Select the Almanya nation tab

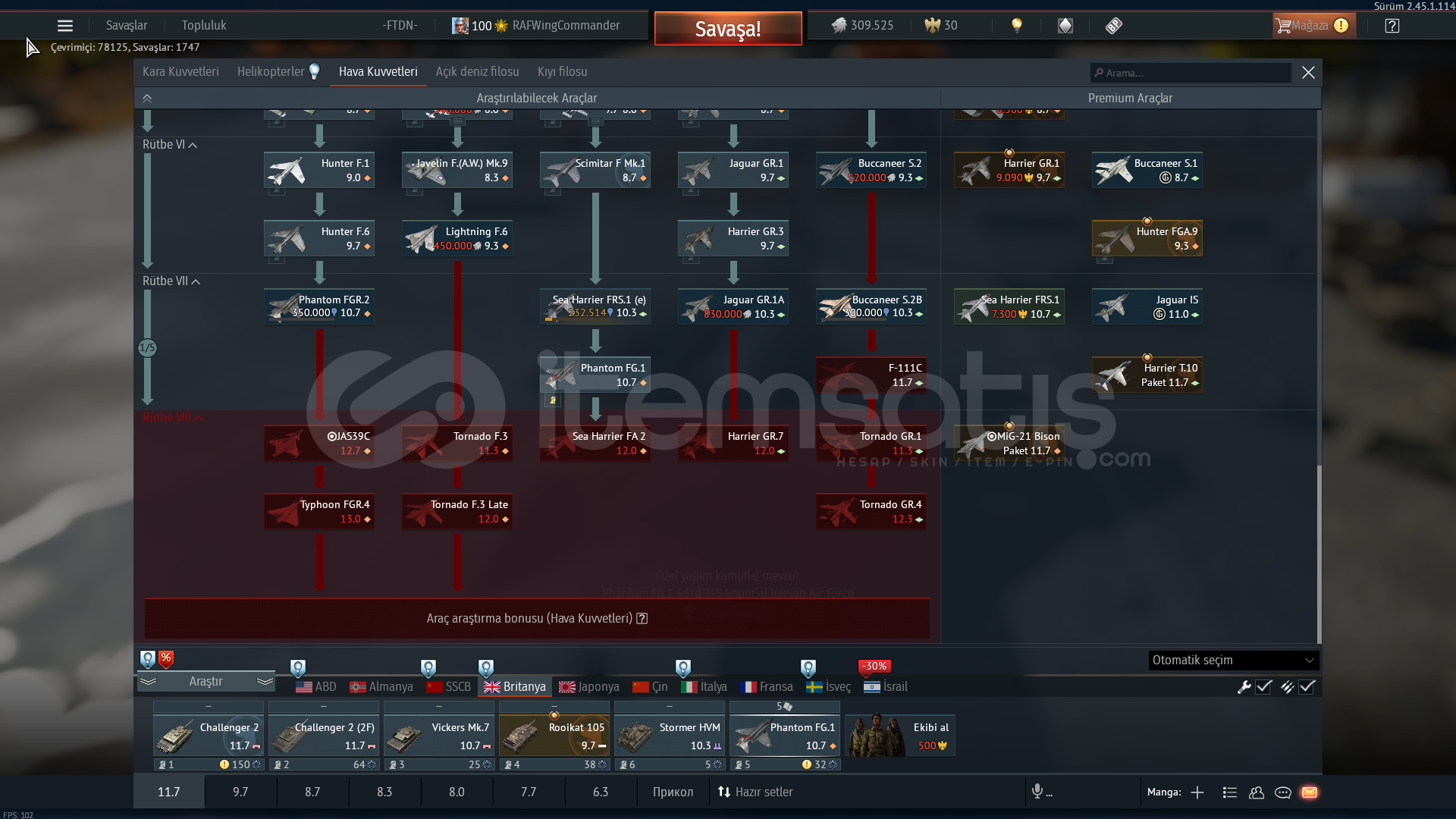click(x=381, y=687)
